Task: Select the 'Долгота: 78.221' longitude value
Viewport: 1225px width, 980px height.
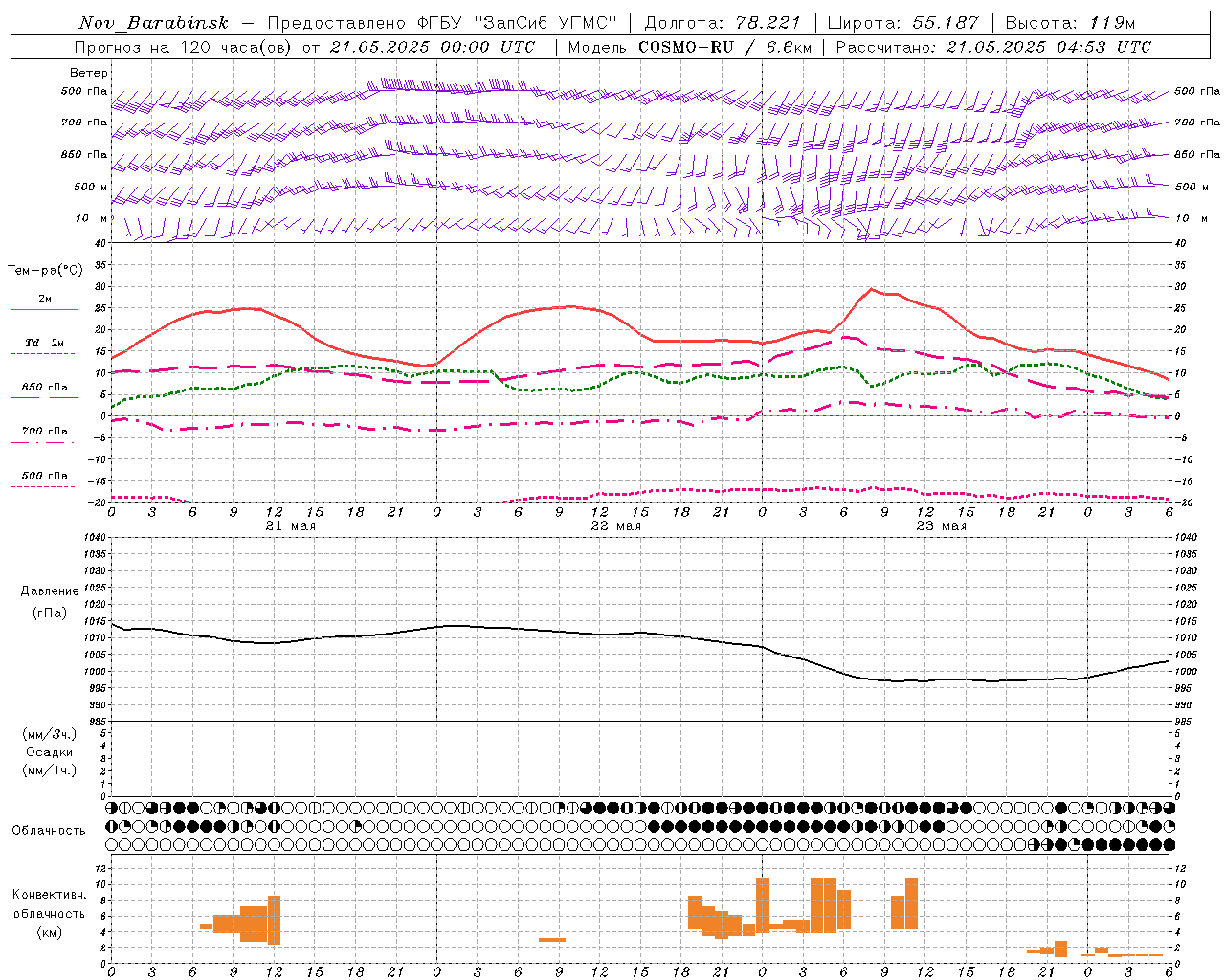Action: pos(723,23)
